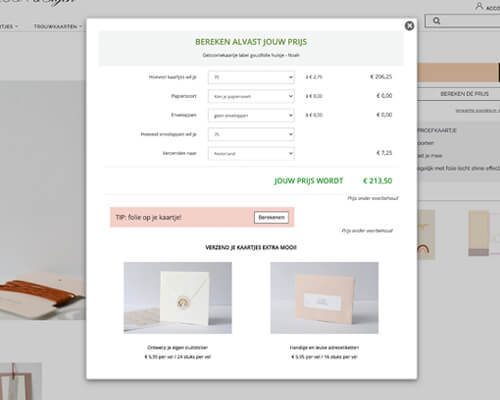Open the sealing sticker product image

(x=178, y=298)
